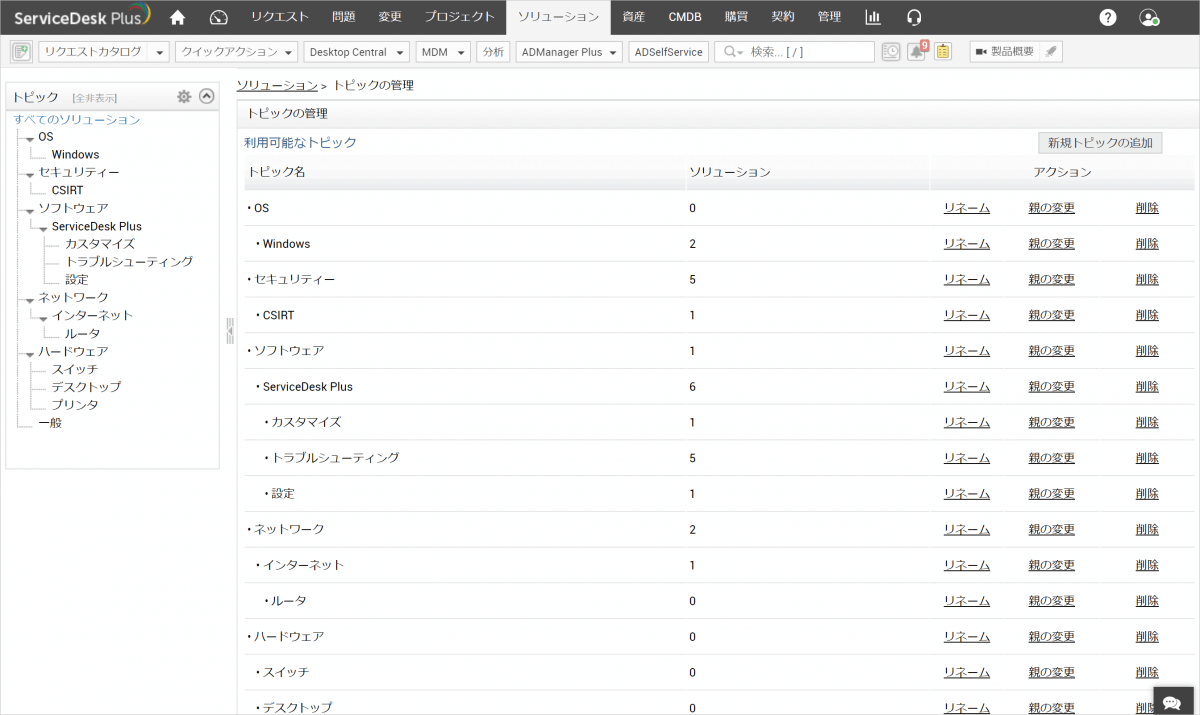Screen dimensions: 1200x715
Task: Open the search type magnifier dropdown
Action: coord(733,52)
